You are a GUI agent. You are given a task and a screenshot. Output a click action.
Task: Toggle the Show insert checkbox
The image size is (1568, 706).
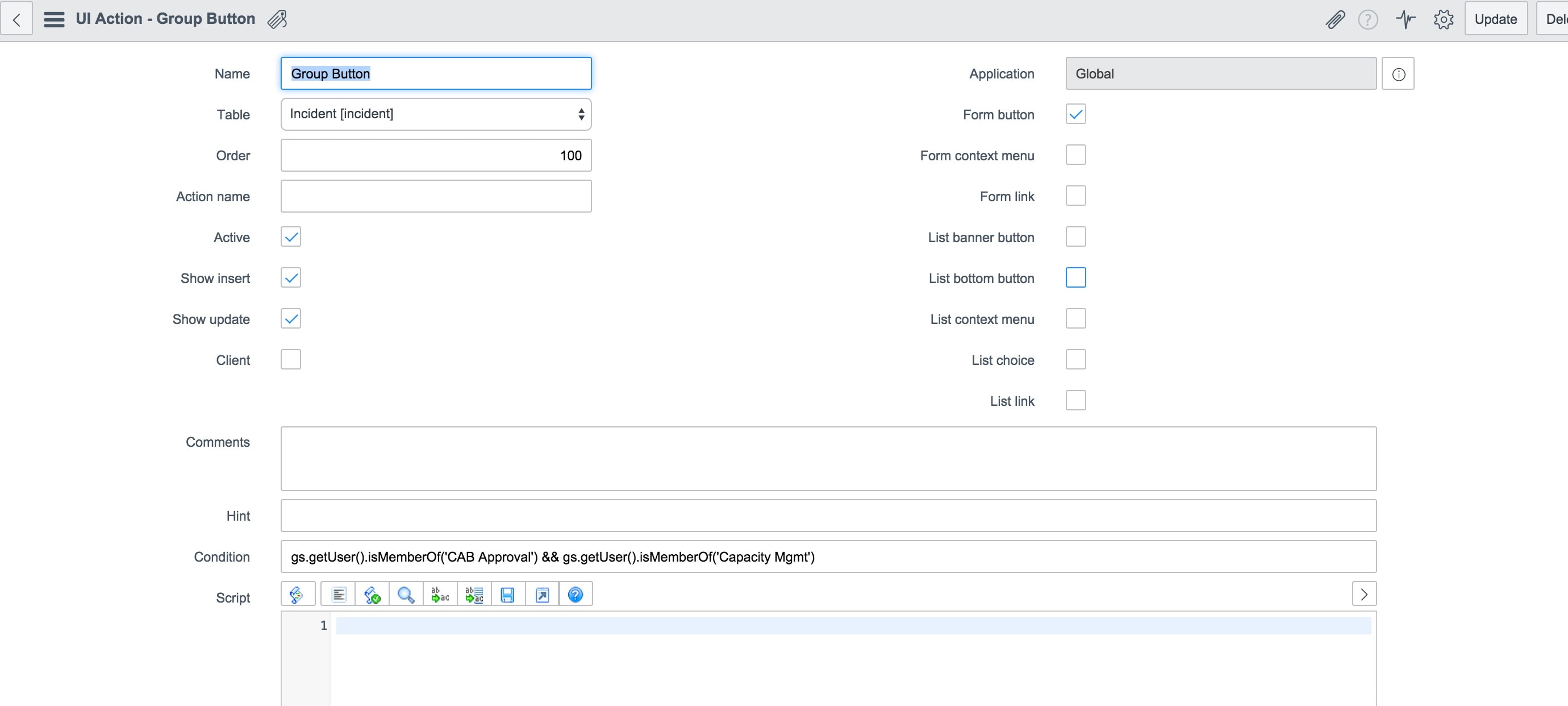(x=291, y=278)
